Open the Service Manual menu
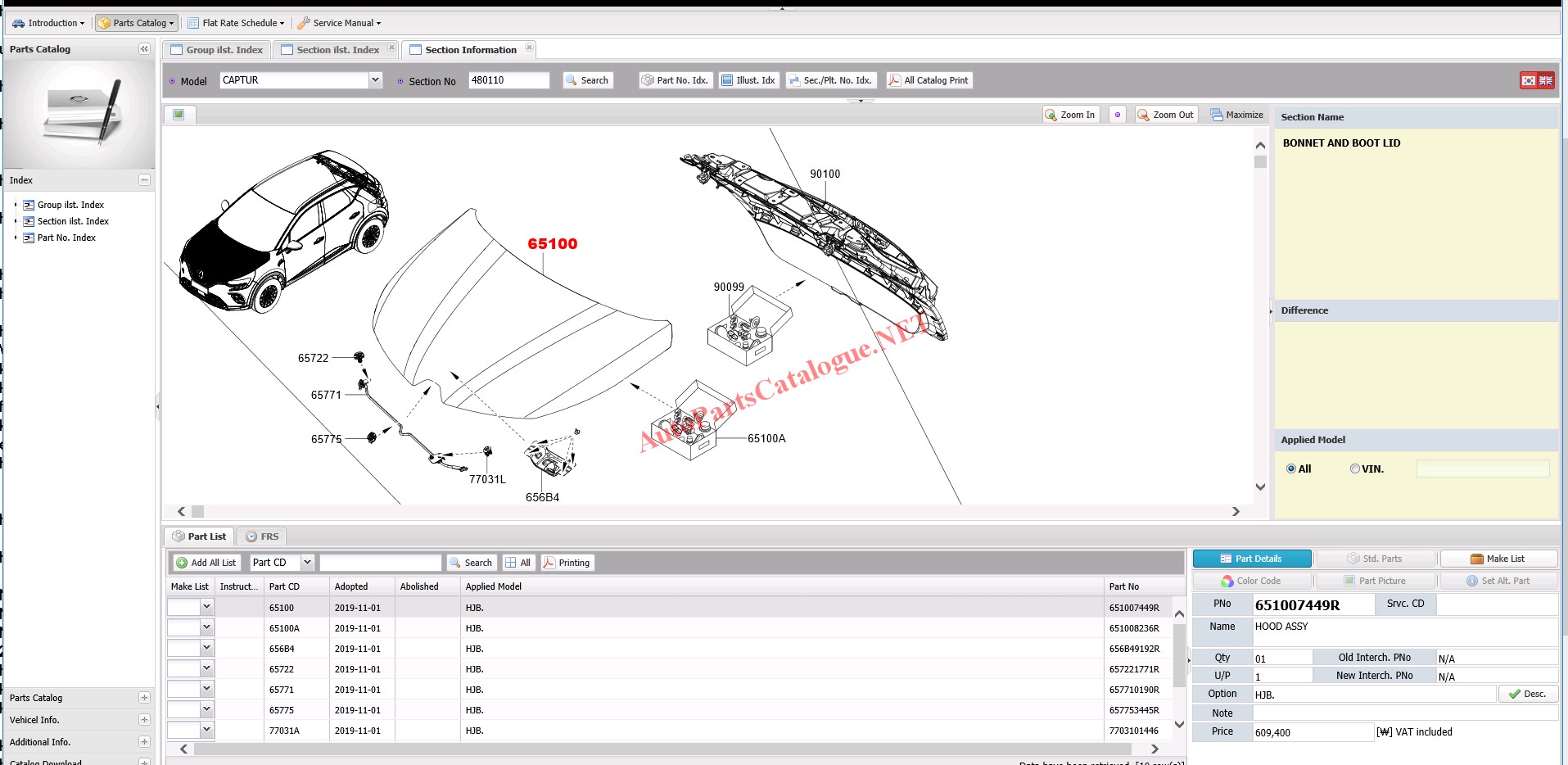This screenshot has height=765, width=1568. point(339,23)
